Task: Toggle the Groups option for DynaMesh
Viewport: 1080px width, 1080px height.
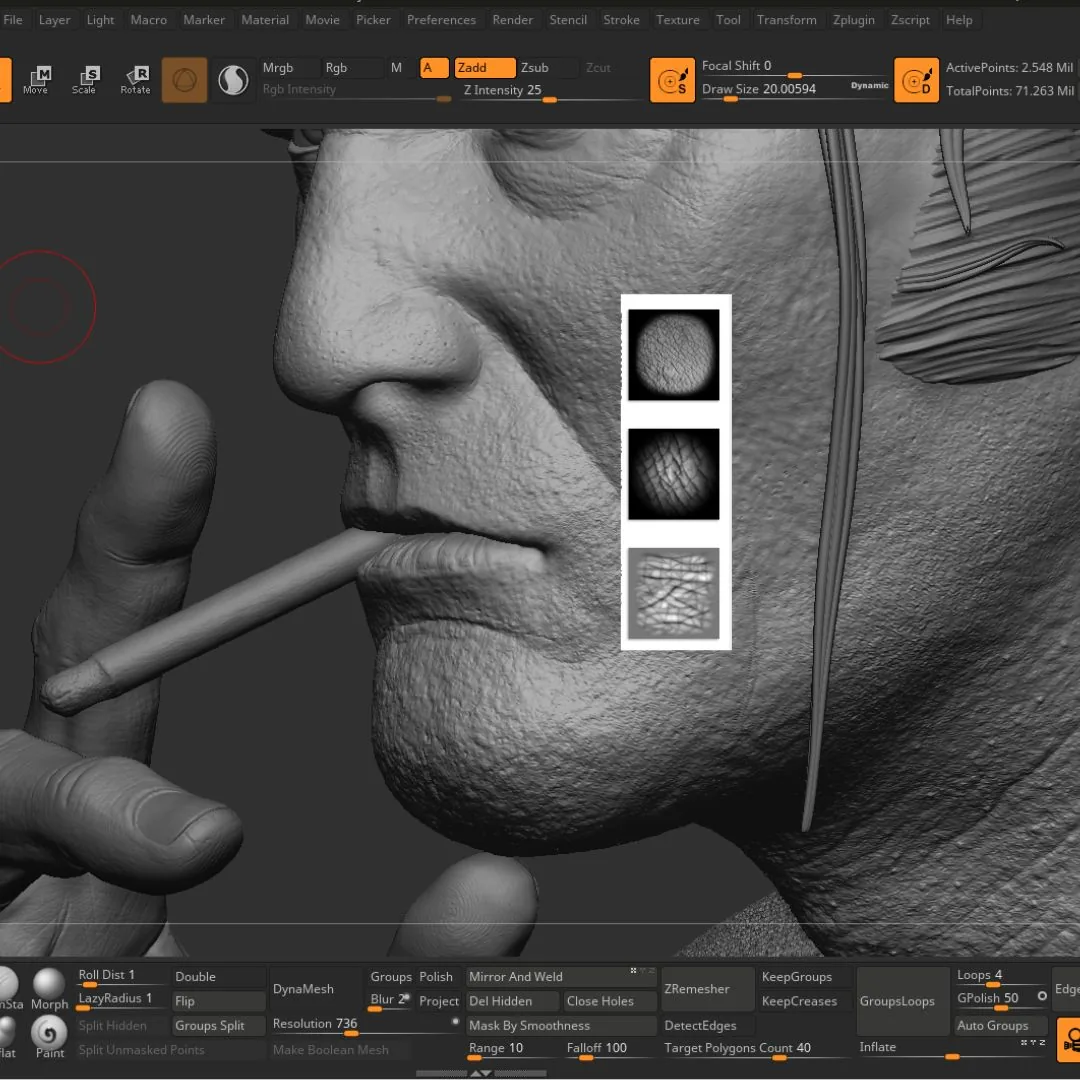Action: [391, 977]
